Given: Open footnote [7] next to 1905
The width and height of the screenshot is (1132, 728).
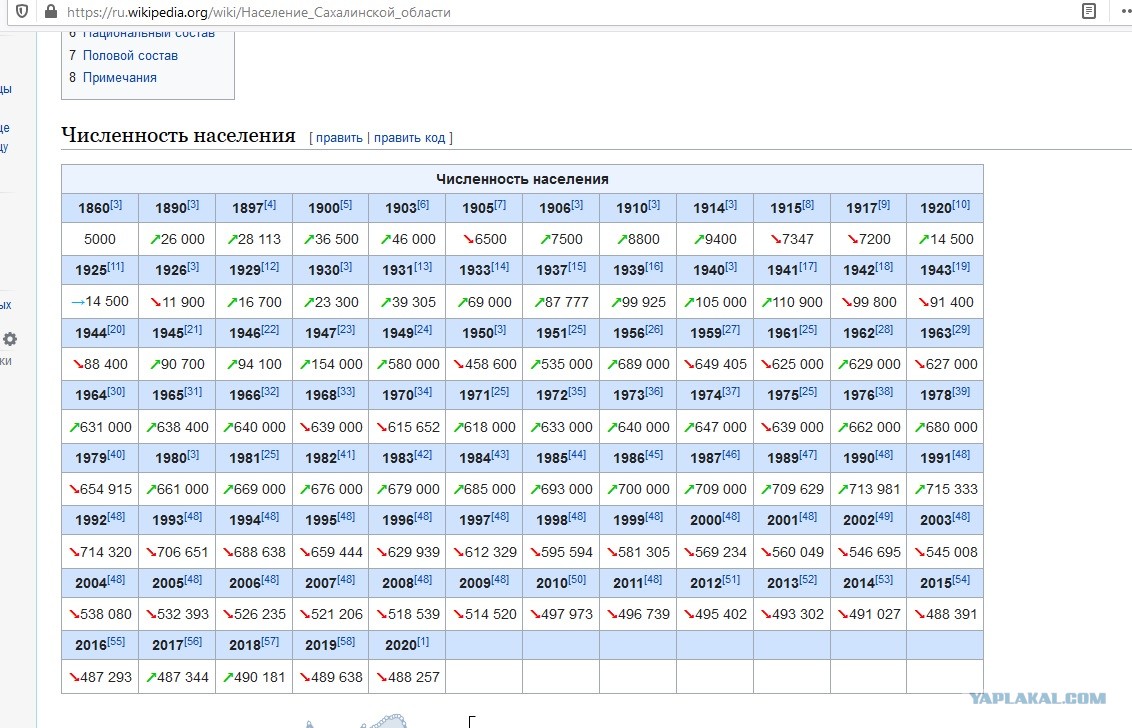Looking at the screenshot, I should (500, 204).
